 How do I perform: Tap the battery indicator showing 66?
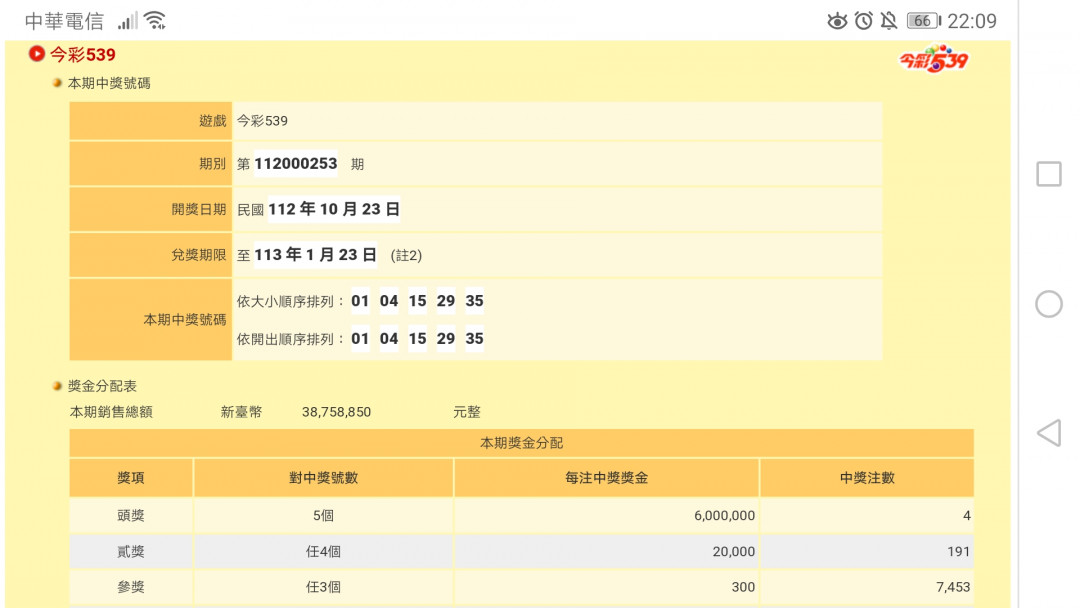924,21
